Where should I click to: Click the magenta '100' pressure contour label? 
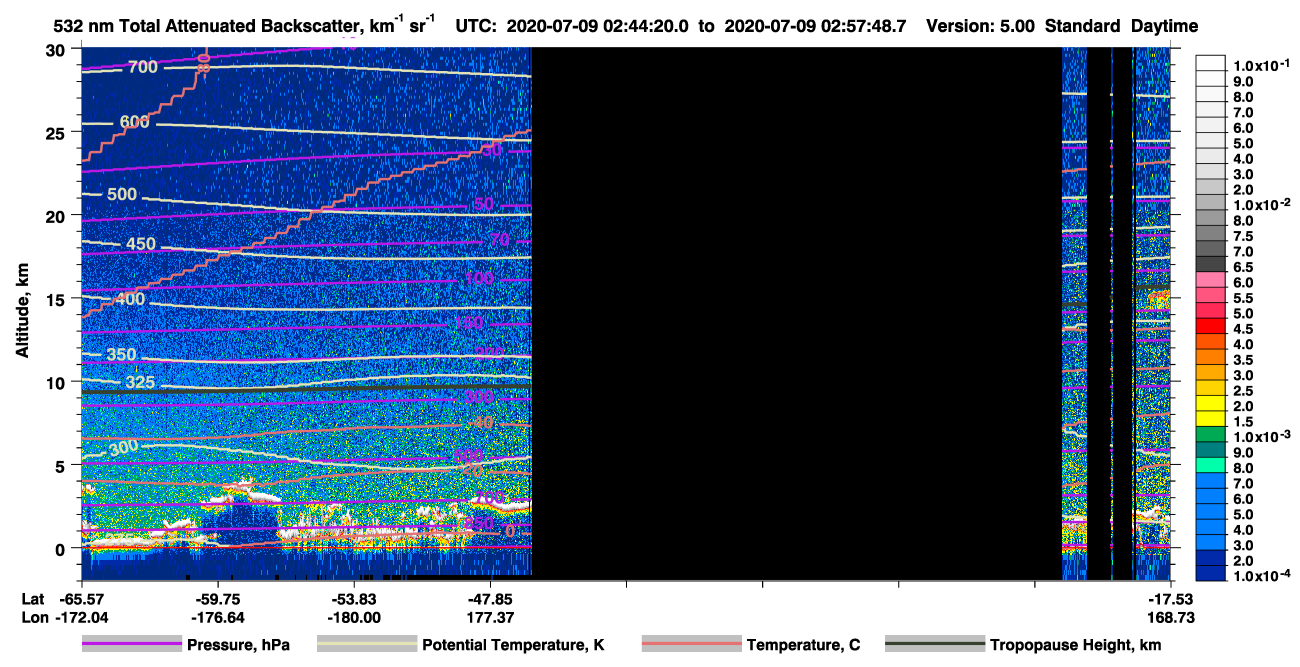[480, 278]
